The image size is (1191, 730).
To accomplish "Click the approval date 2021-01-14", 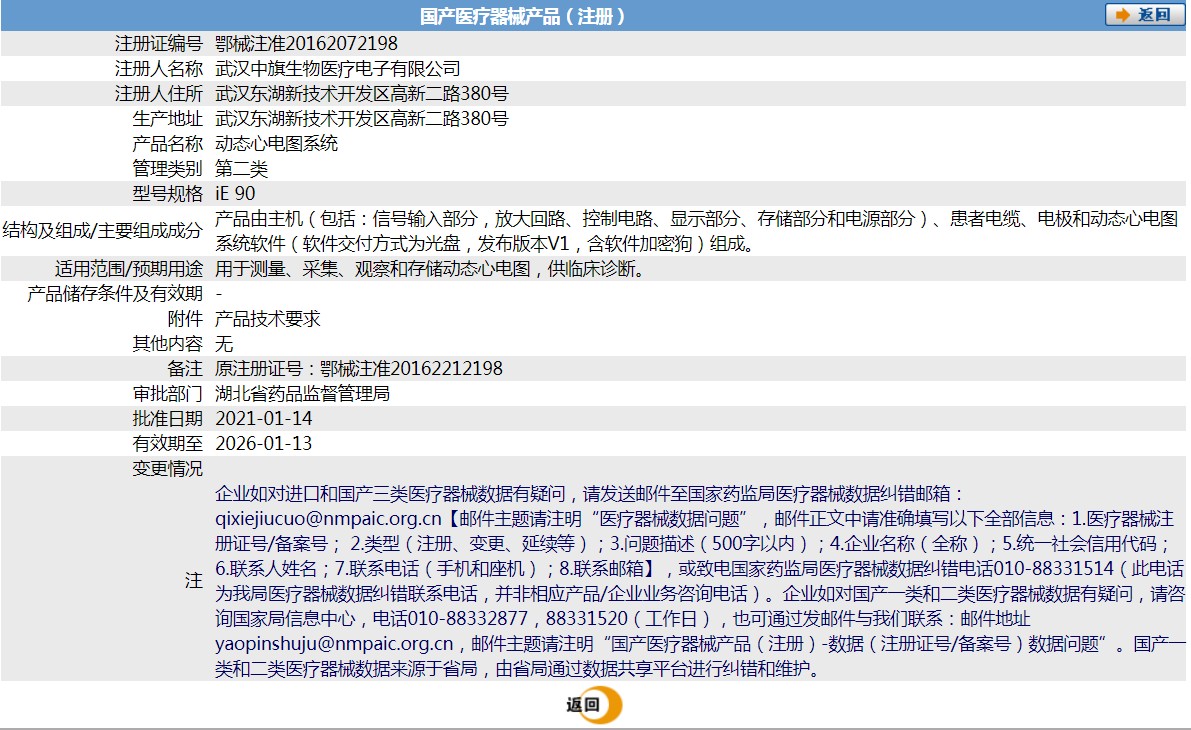I will coord(264,418).
